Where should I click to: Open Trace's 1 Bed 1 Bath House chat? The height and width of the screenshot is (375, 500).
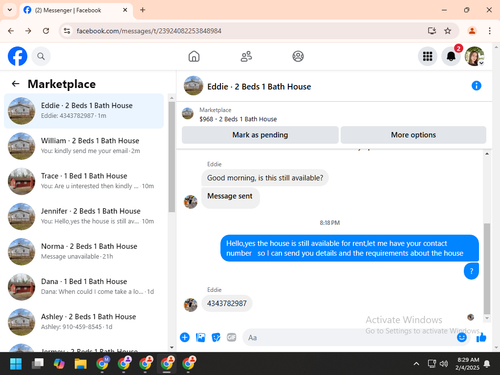(x=84, y=181)
